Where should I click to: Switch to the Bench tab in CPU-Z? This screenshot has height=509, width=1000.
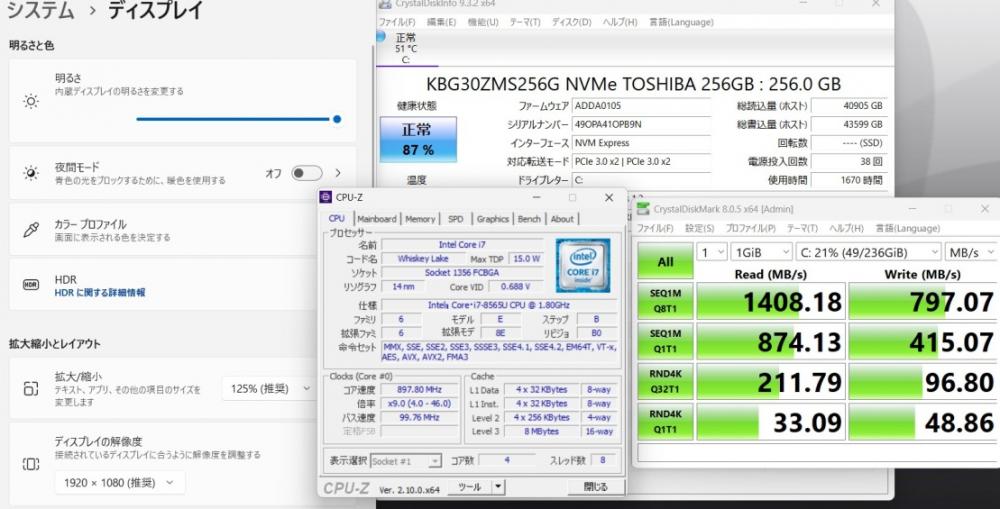click(x=529, y=219)
